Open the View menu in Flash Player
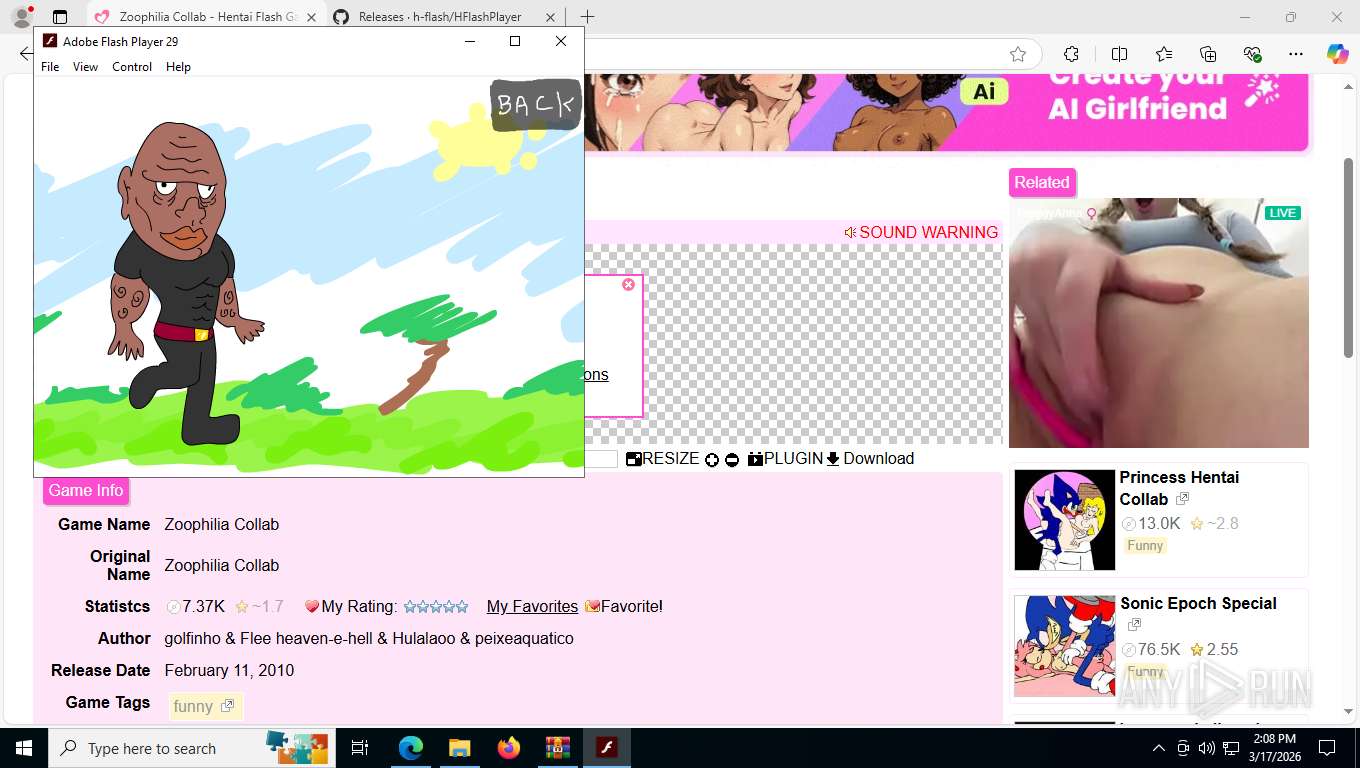This screenshot has height=768, width=1360. point(85,67)
